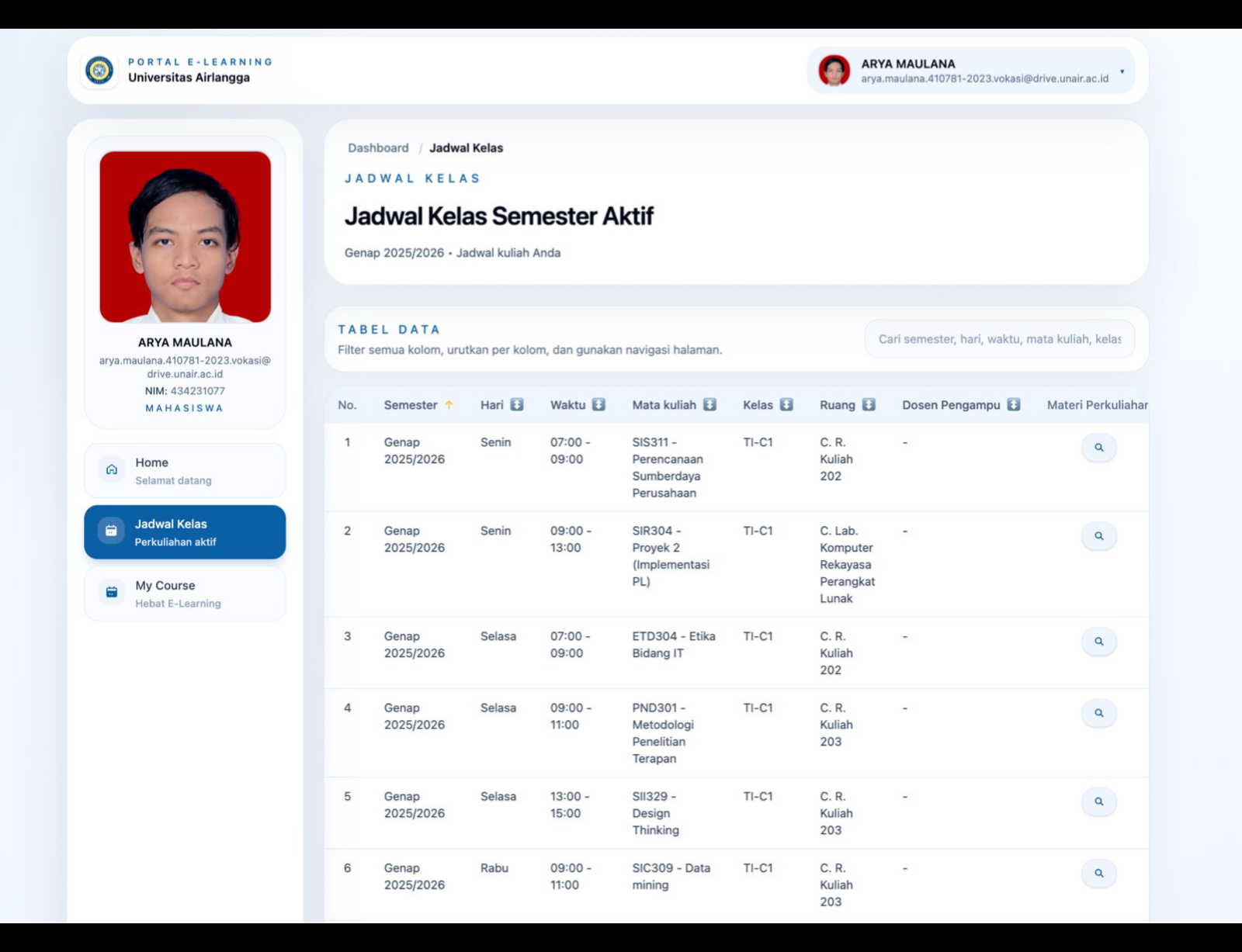This screenshot has height=952, width=1242.
Task: Open materi details for SIS311 Perencanaan Sumberdaya Perusahaan
Action: click(x=1099, y=447)
